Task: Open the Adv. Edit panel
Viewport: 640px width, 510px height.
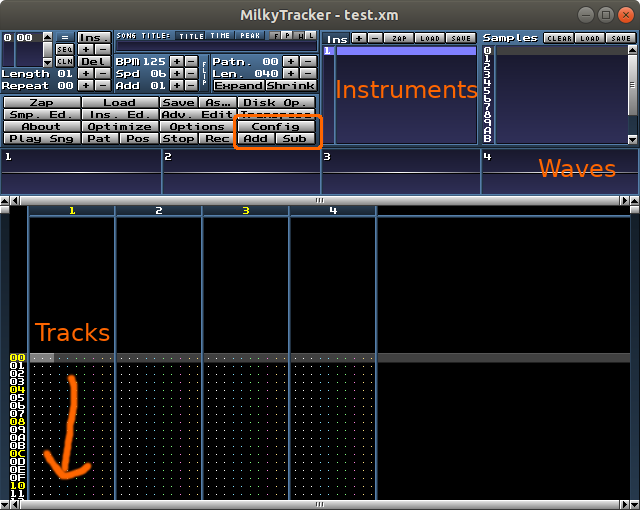Action: click(x=198, y=115)
